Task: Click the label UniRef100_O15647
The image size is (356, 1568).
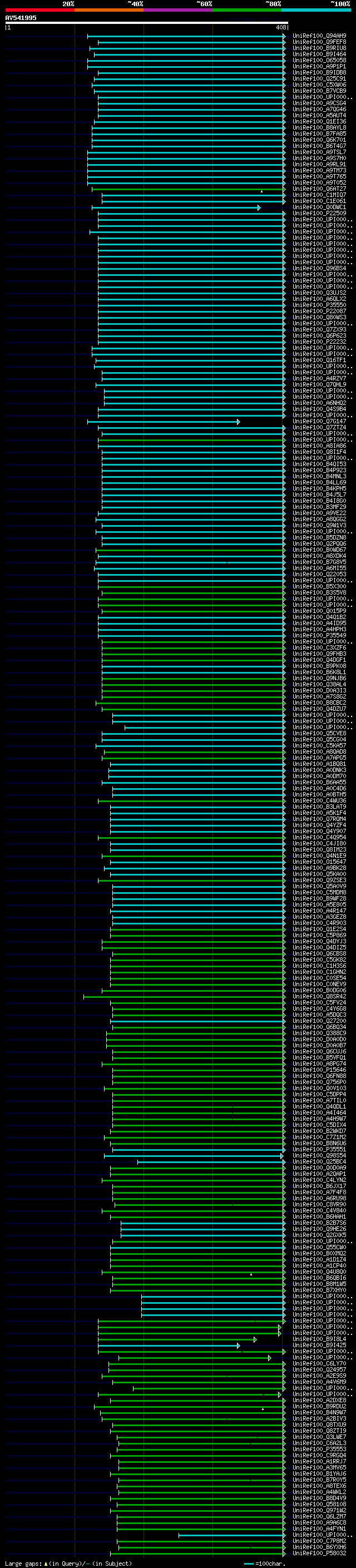Action: click(319, 862)
